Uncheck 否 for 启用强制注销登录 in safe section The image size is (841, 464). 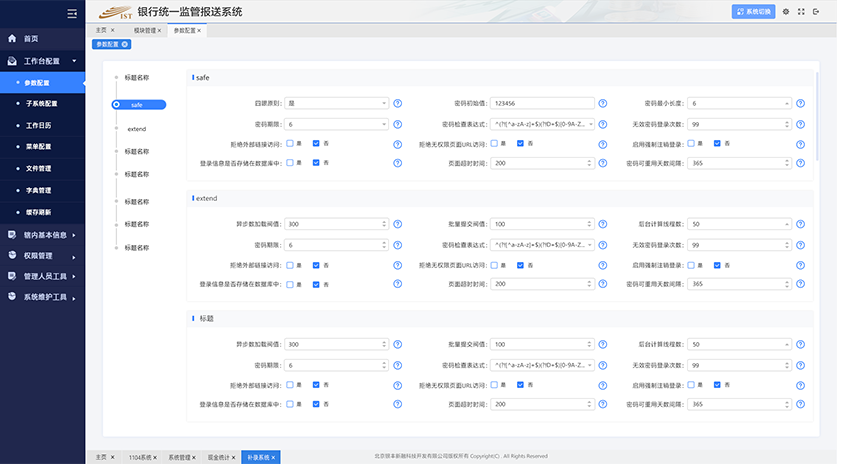click(717, 143)
